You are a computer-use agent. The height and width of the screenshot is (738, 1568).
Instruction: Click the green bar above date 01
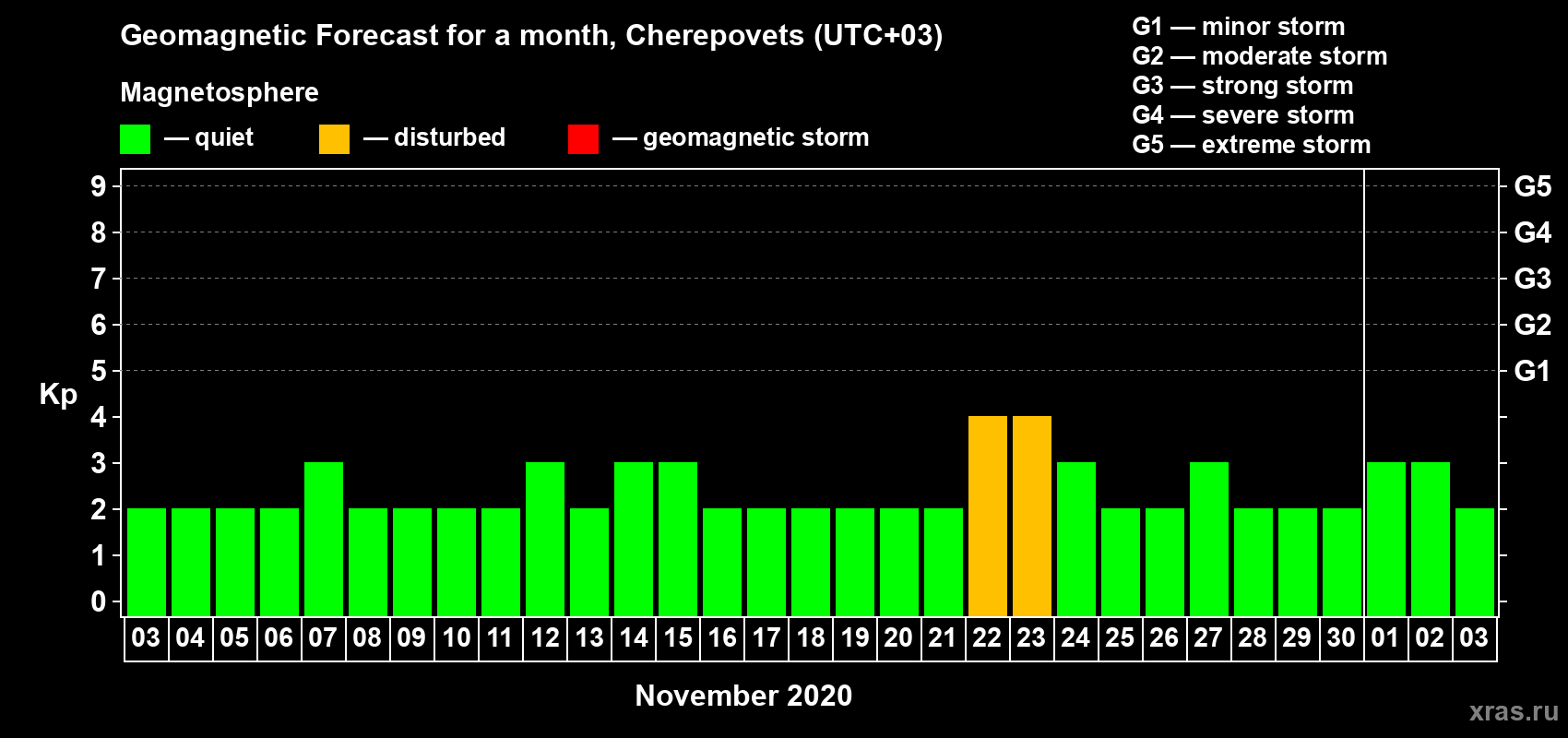click(x=1386, y=539)
